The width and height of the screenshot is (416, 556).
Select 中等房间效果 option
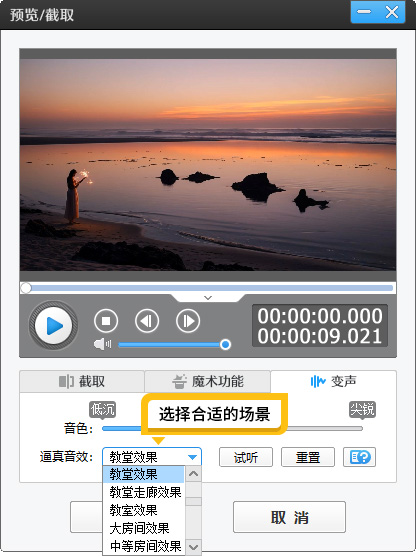144,546
